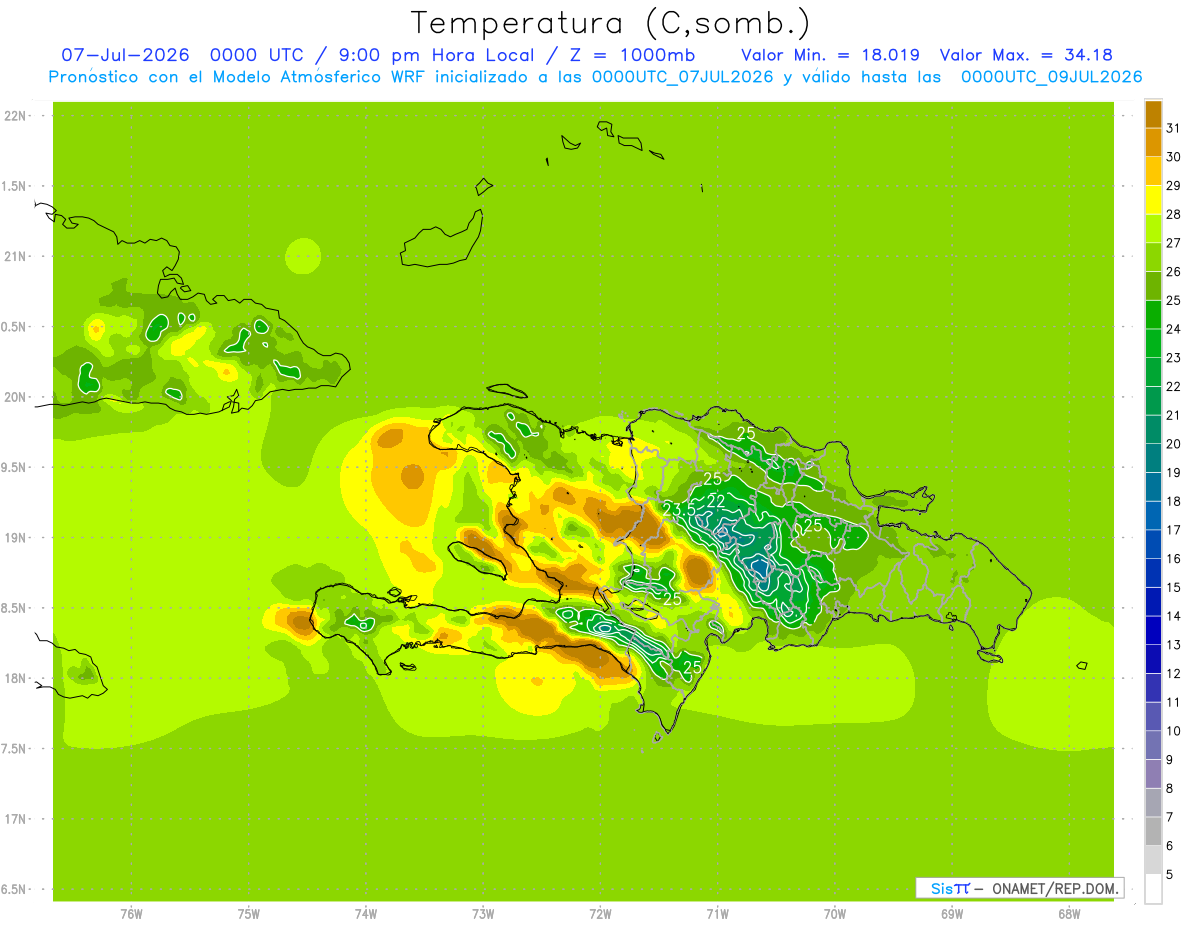Click the orange legend swatch between 30 and 31
1200x927 pixels.
point(1153,142)
